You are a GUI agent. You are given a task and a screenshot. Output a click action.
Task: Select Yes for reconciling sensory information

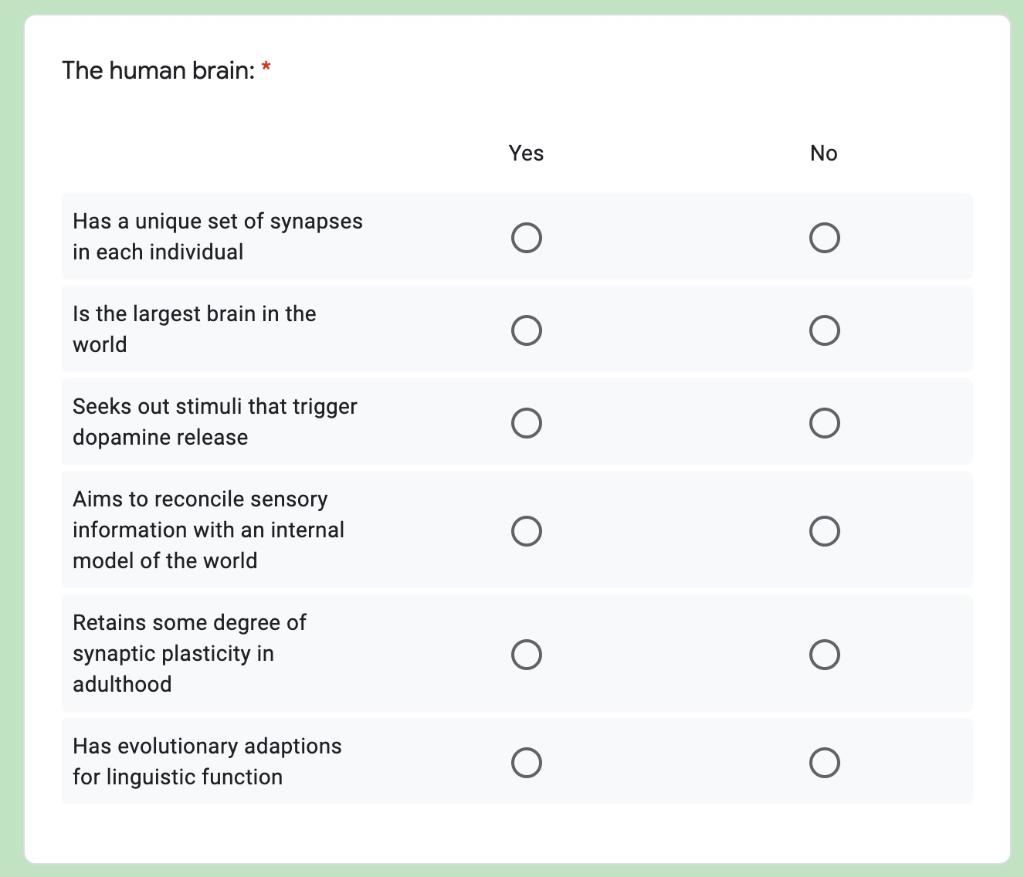click(527, 531)
